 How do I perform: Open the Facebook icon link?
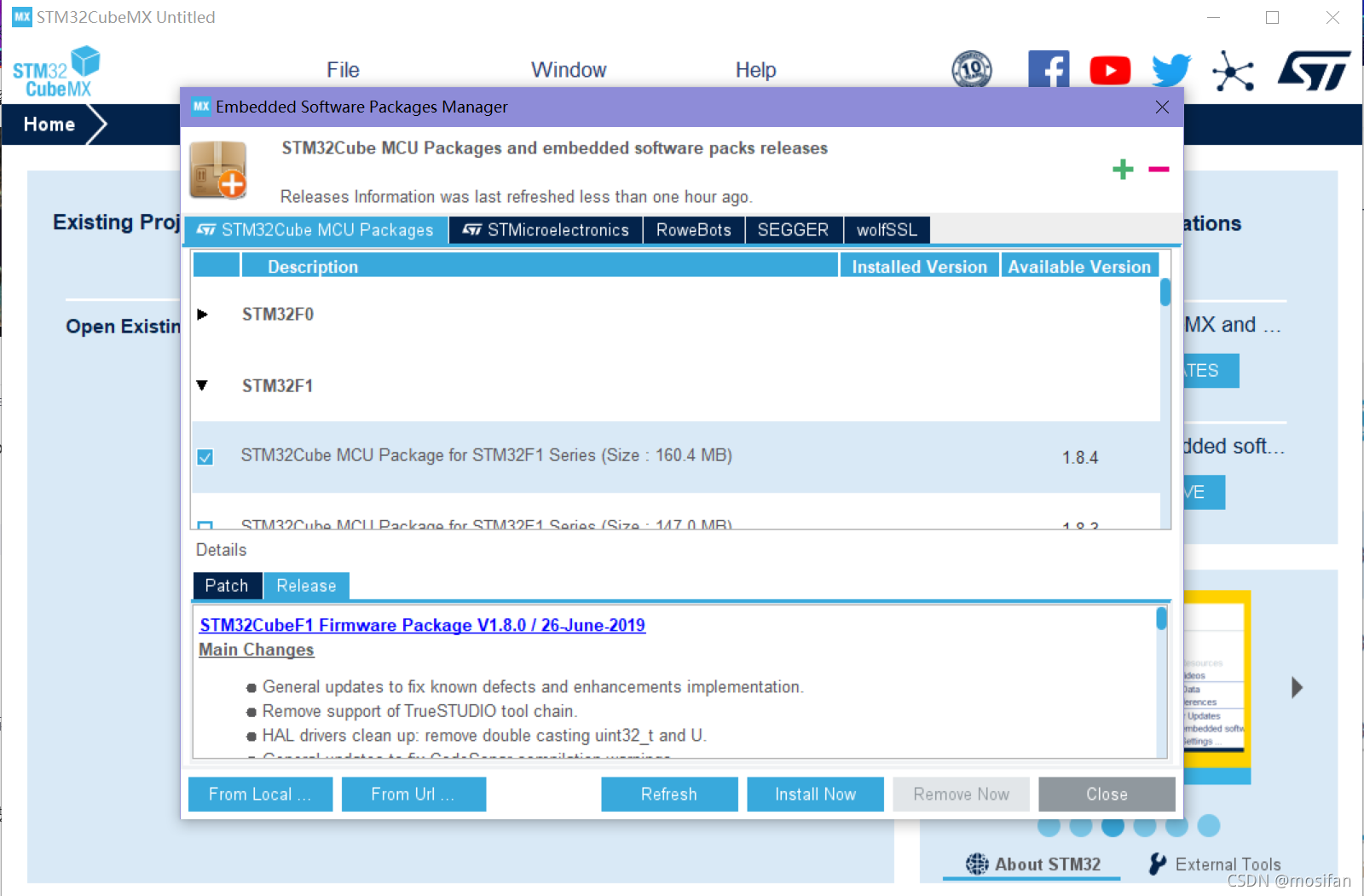coord(1049,69)
